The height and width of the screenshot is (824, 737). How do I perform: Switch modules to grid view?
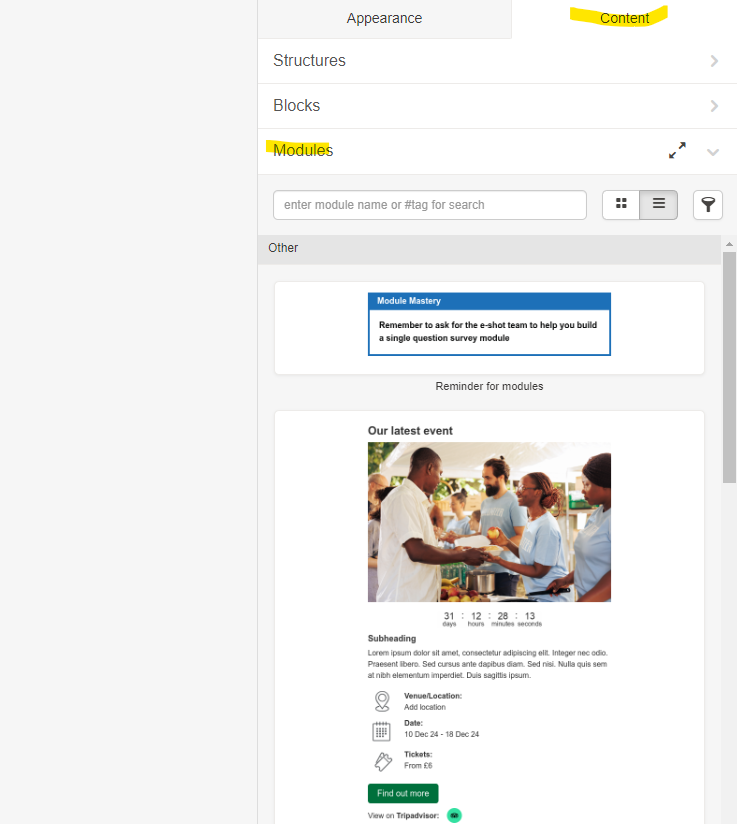[621, 205]
